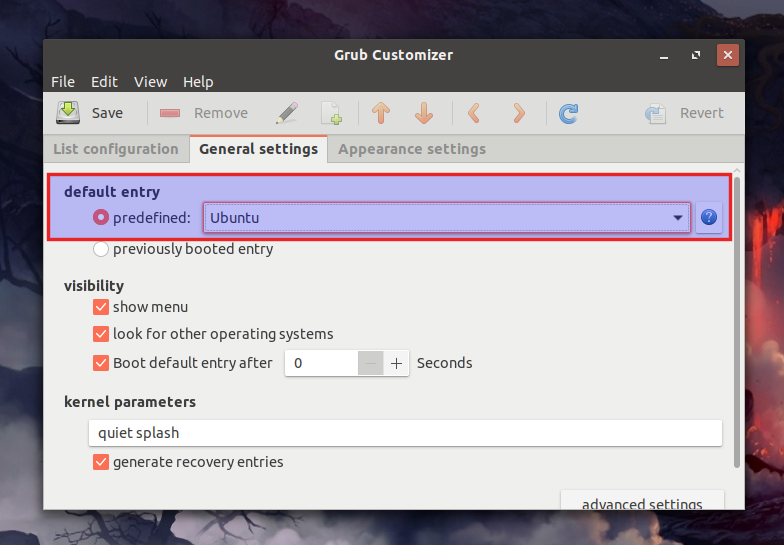
Task: Click the blue reload icon
Action: point(568,113)
